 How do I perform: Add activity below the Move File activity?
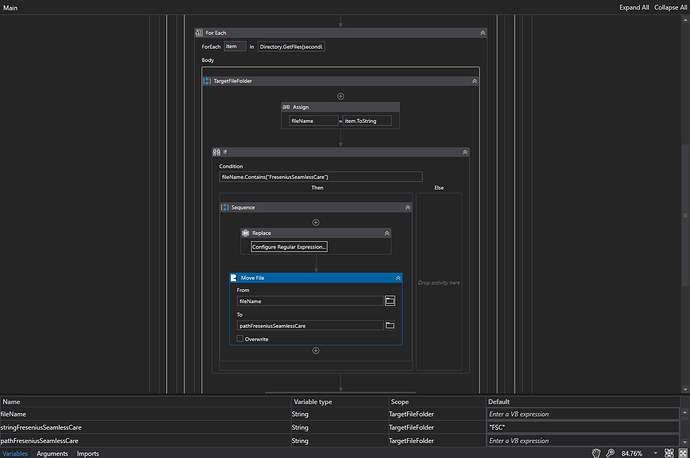click(316, 351)
